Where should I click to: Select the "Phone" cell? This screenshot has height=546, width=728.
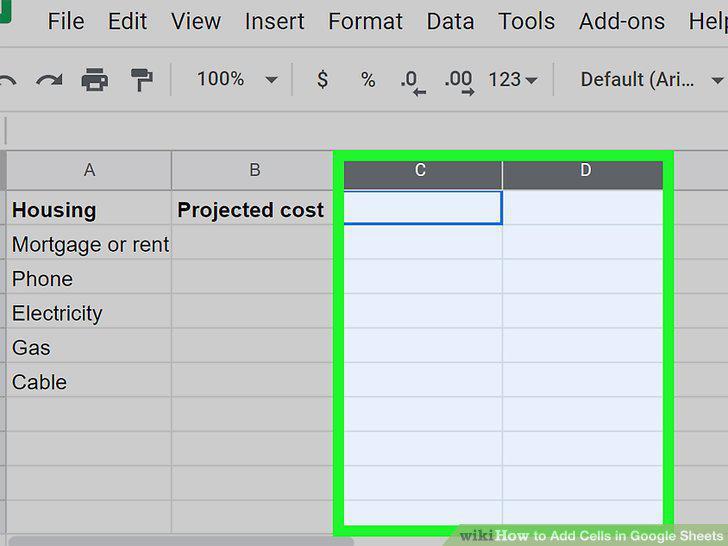click(x=89, y=277)
